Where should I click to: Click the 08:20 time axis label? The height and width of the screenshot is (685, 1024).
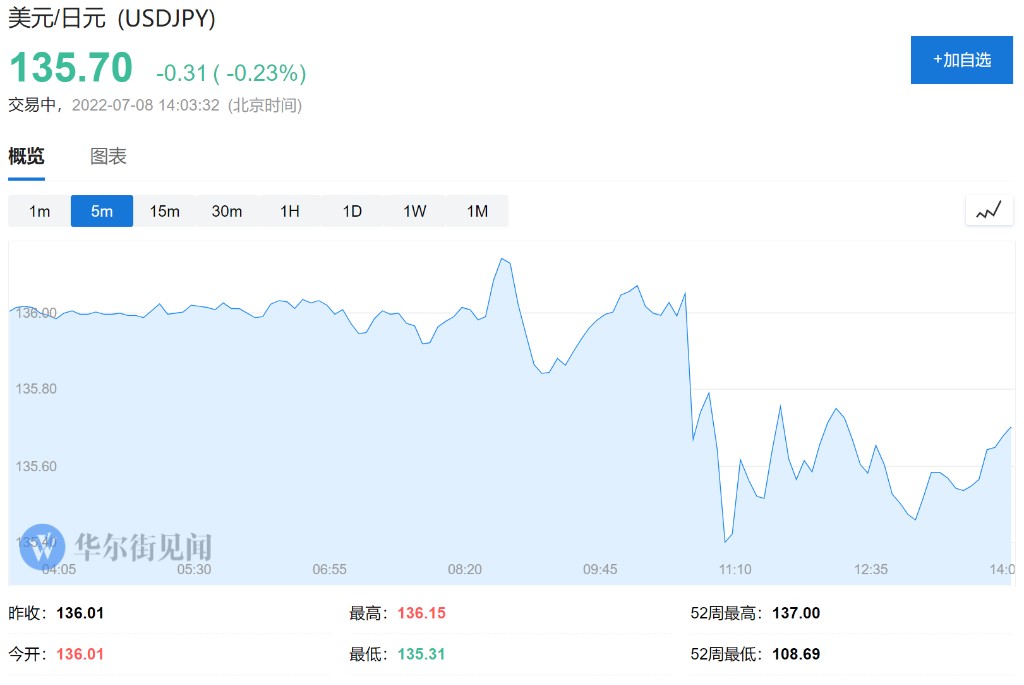pos(464,569)
